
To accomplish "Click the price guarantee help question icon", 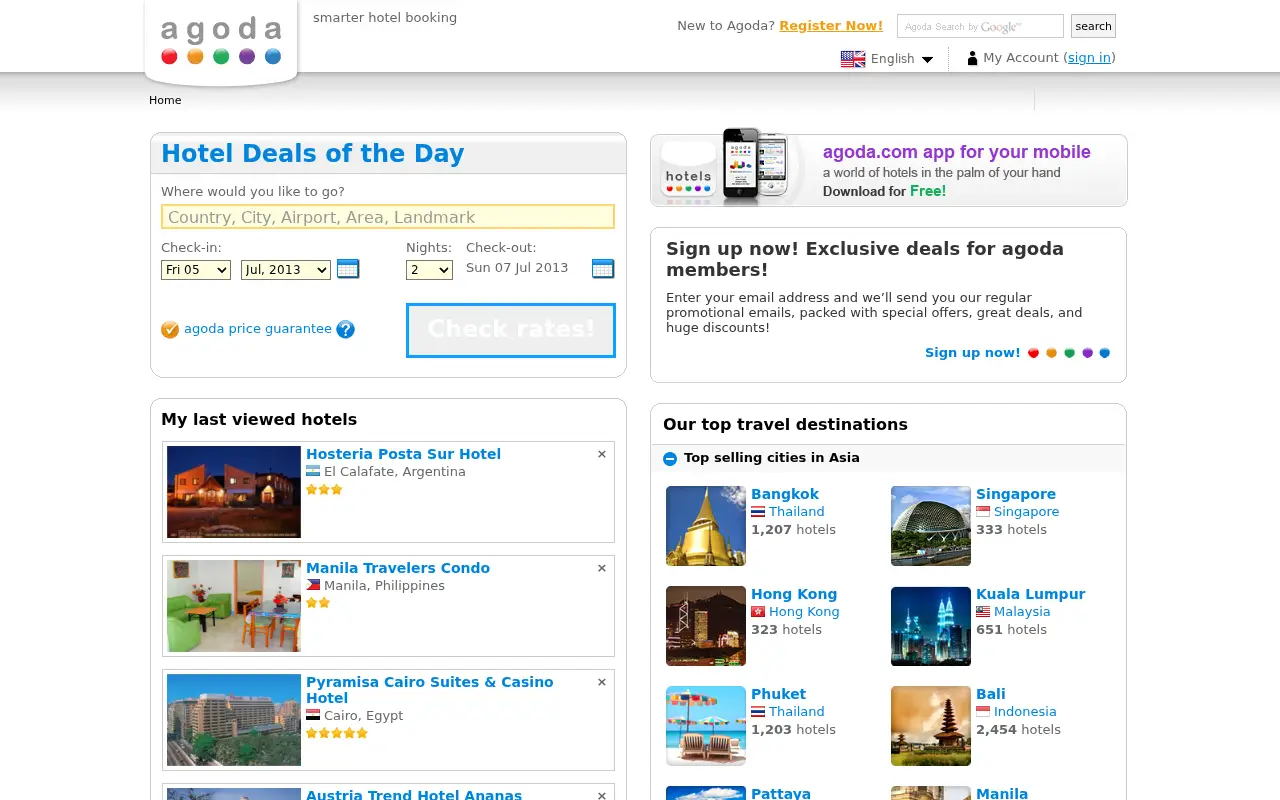I will 345,329.
